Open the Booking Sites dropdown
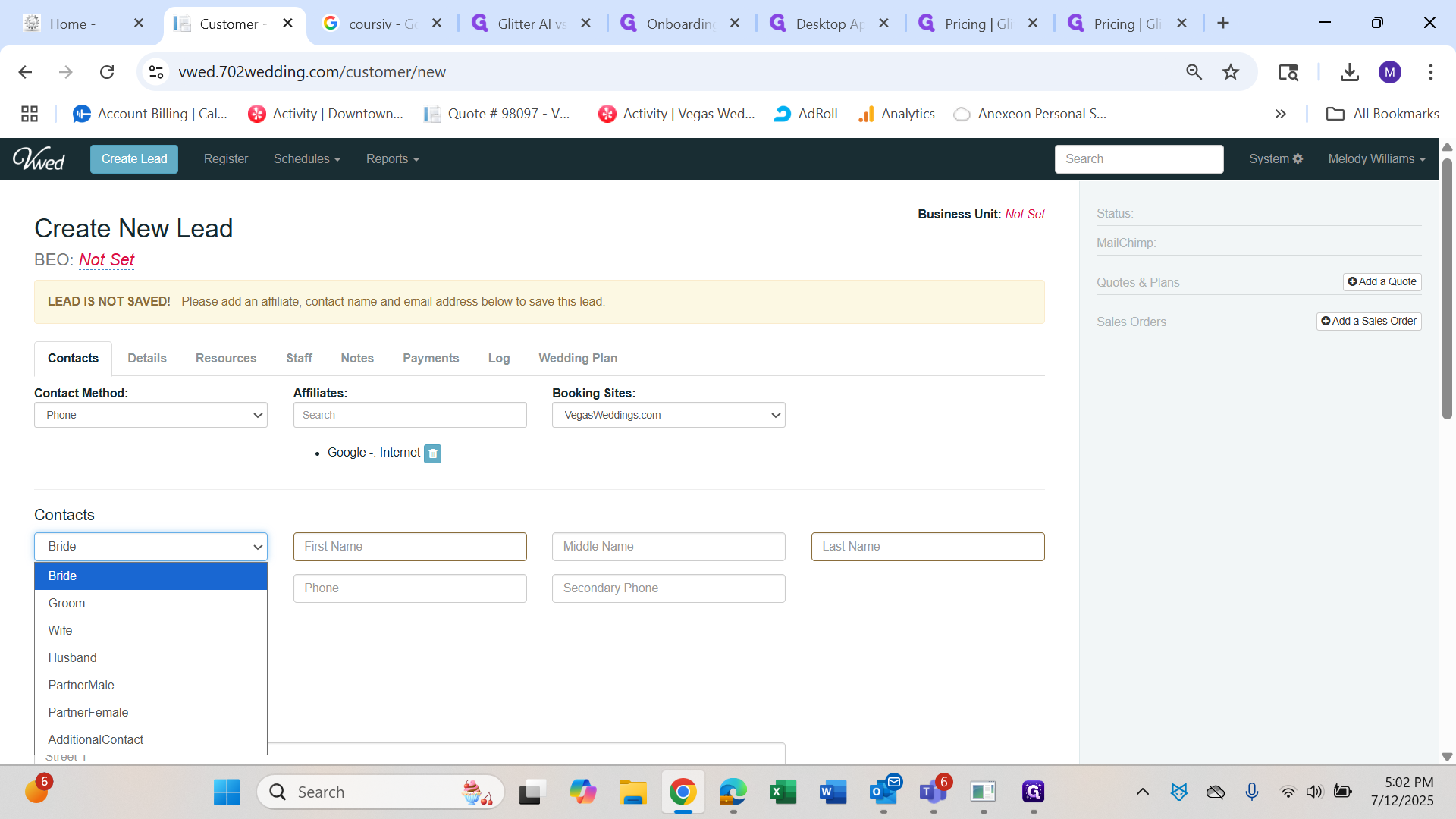This screenshot has height=819, width=1456. tap(668, 415)
